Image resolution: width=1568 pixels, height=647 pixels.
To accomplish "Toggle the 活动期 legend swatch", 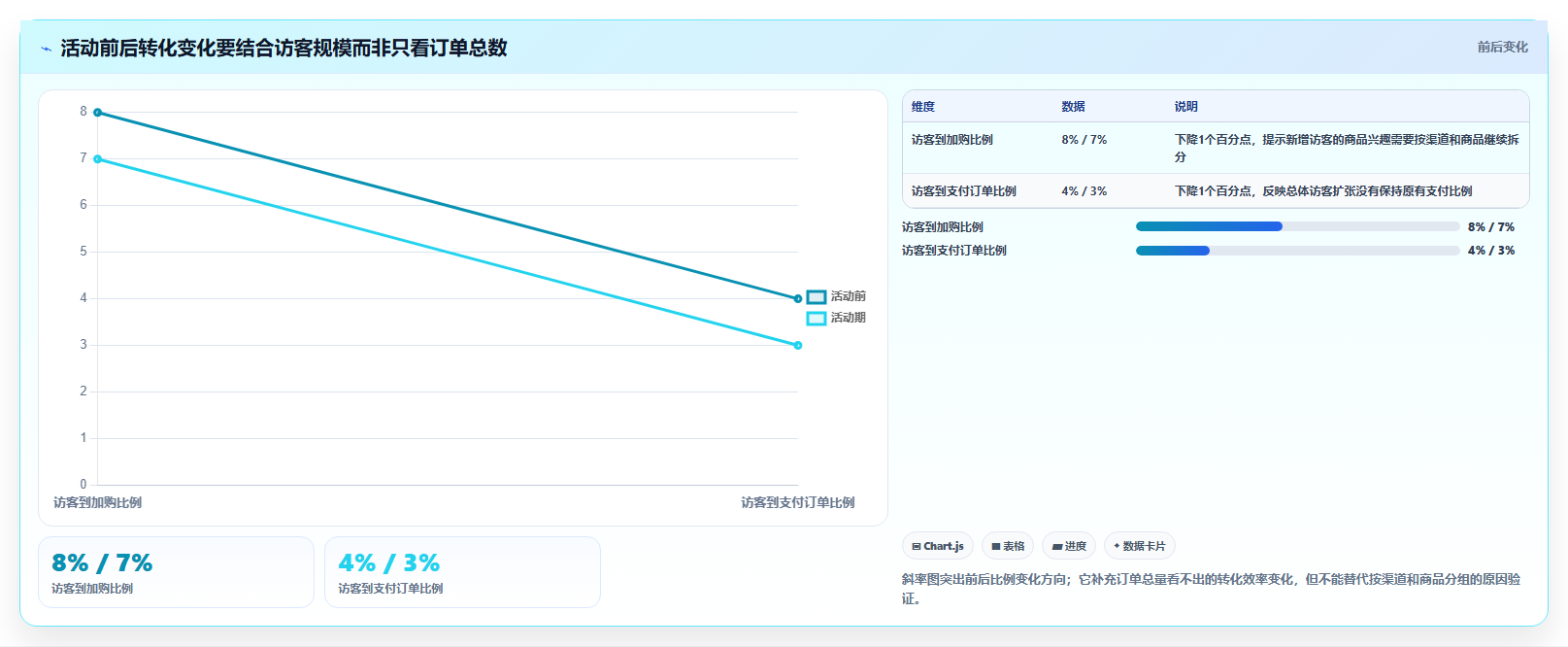I will [x=817, y=319].
